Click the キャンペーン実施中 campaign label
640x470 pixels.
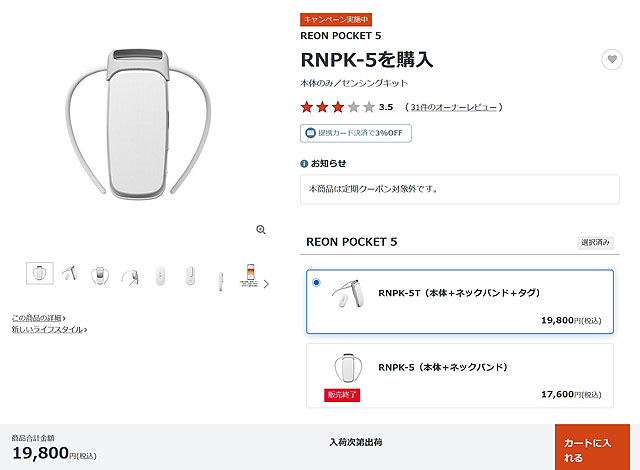pos(336,19)
